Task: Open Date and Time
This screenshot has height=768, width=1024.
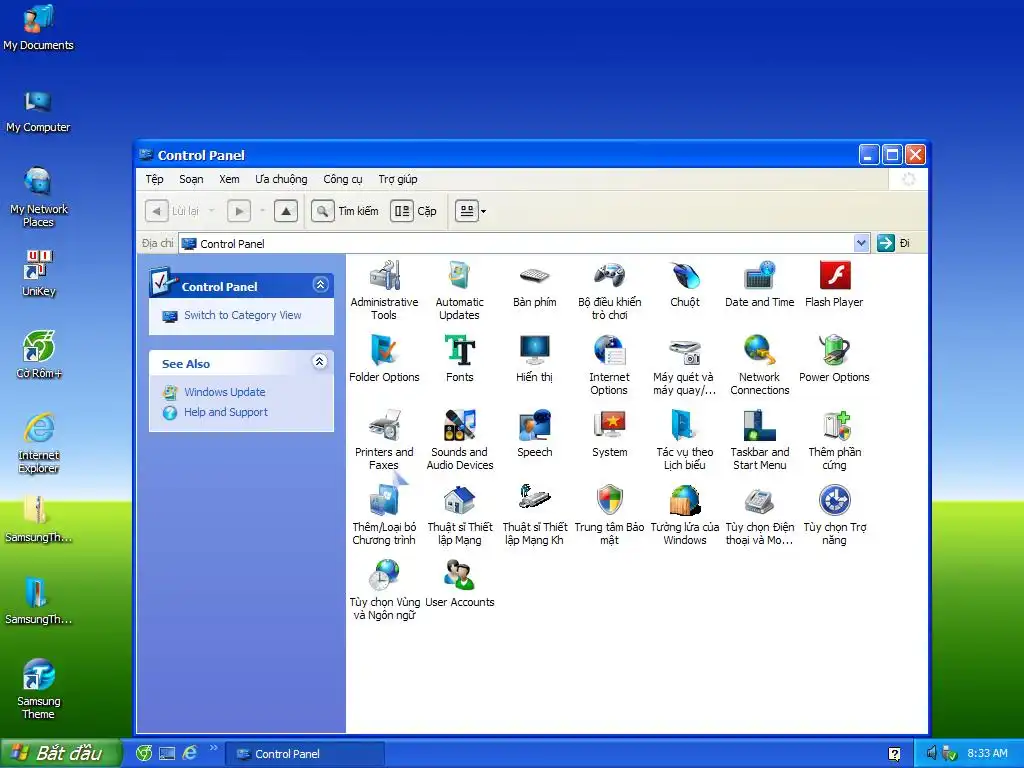Action: (x=760, y=284)
